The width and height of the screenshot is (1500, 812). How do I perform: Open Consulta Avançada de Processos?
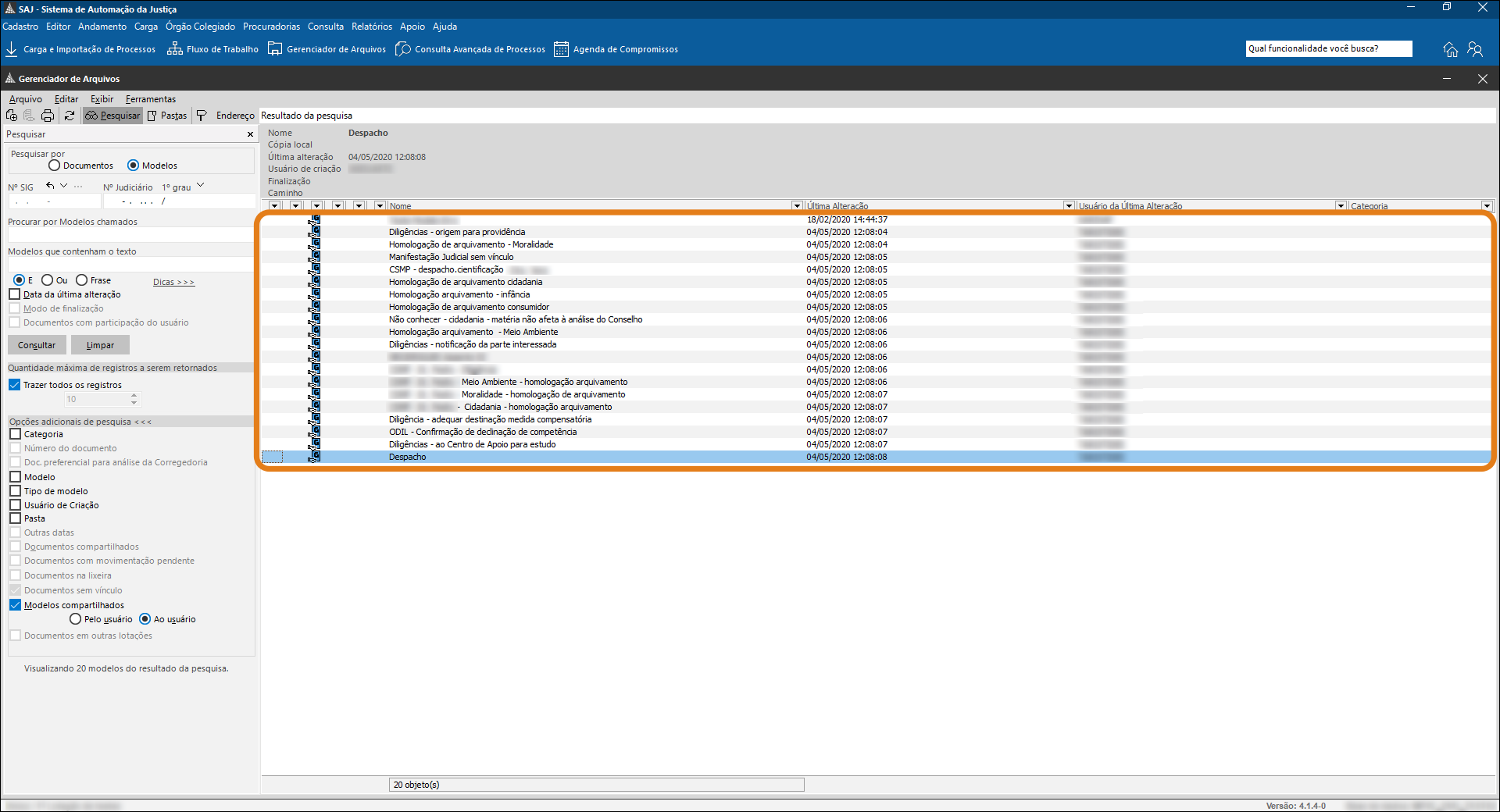[470, 49]
